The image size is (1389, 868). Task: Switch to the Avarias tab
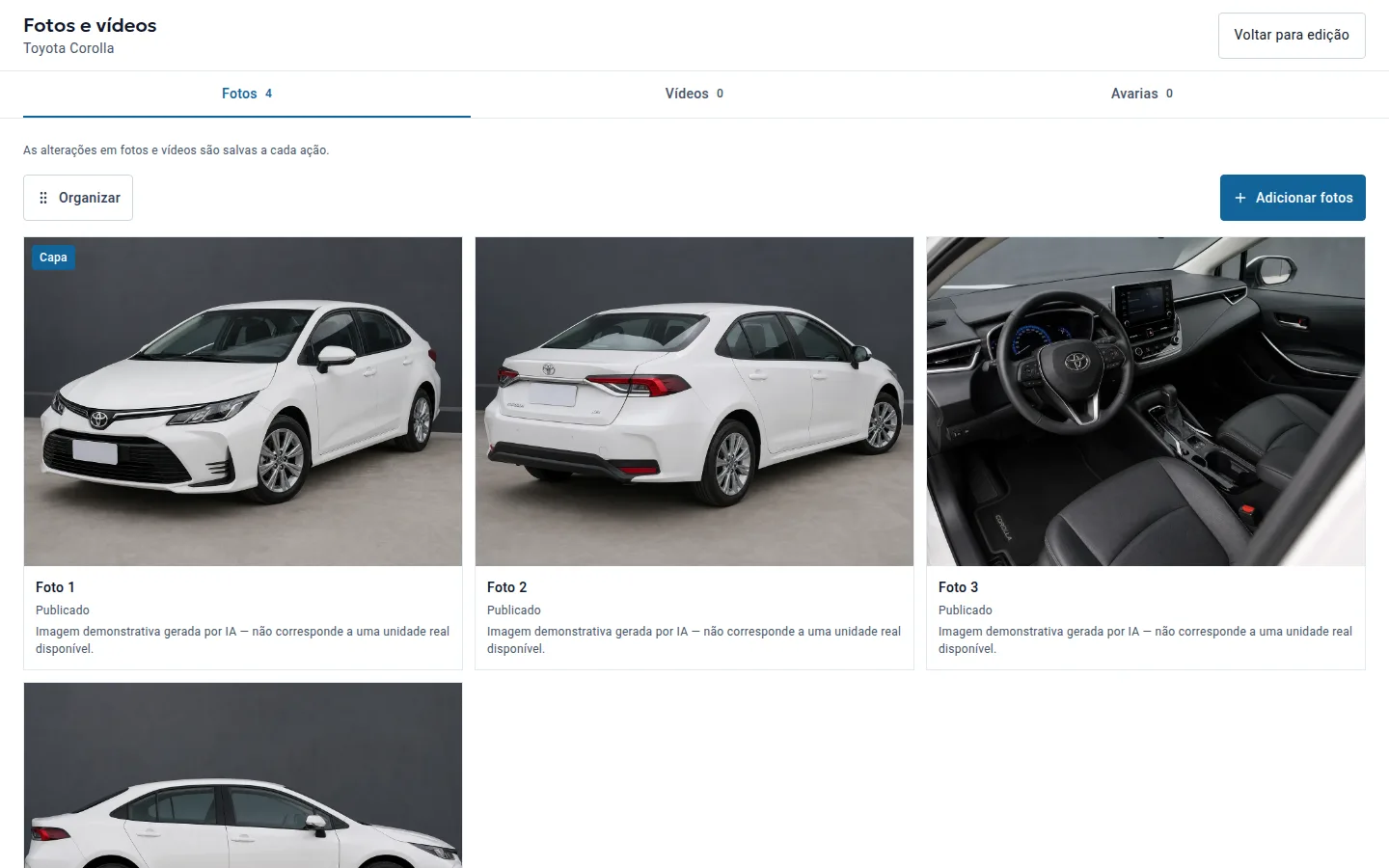pyautogui.click(x=1142, y=94)
